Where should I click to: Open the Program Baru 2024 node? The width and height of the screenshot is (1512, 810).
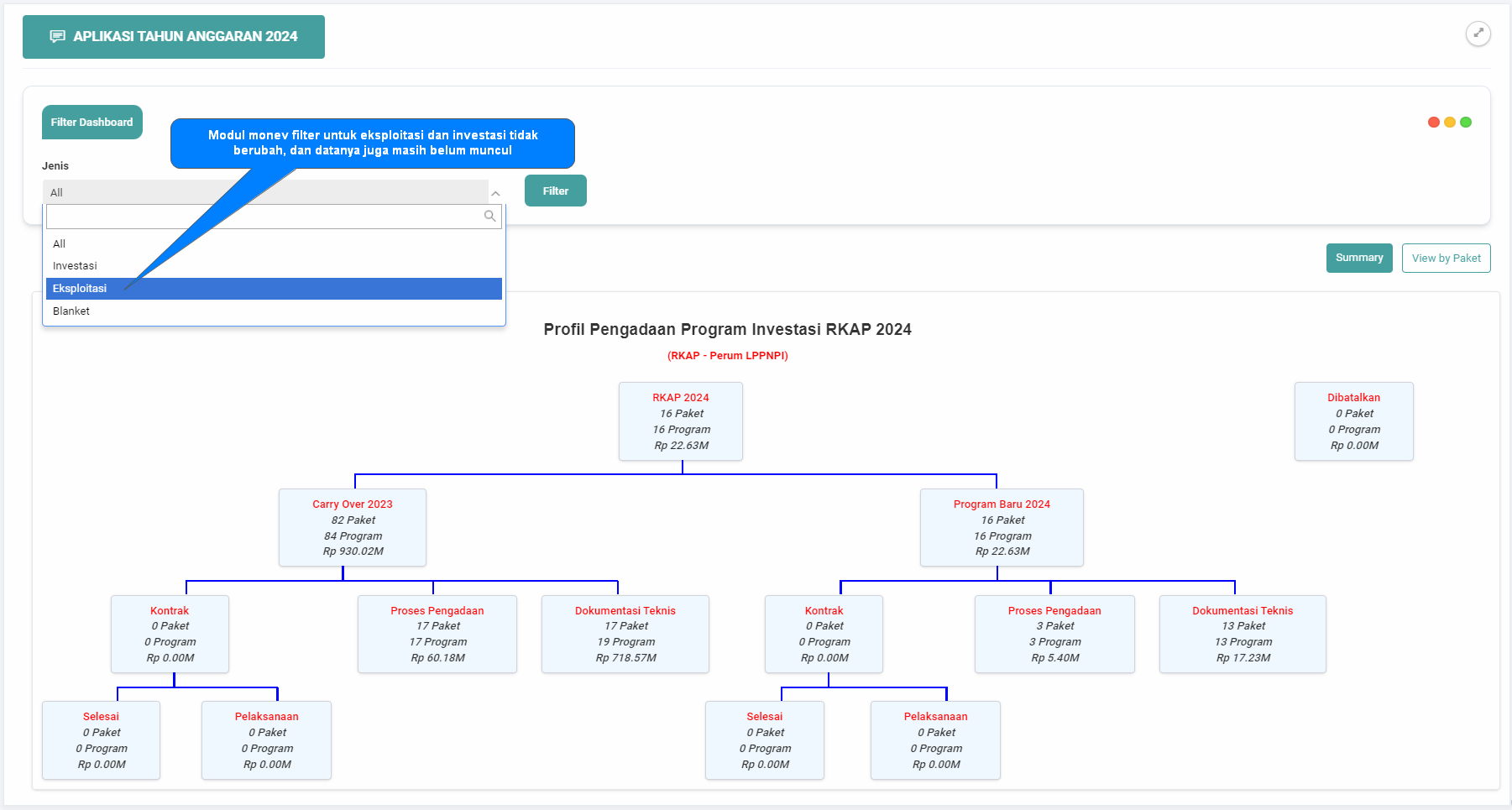(x=1002, y=527)
